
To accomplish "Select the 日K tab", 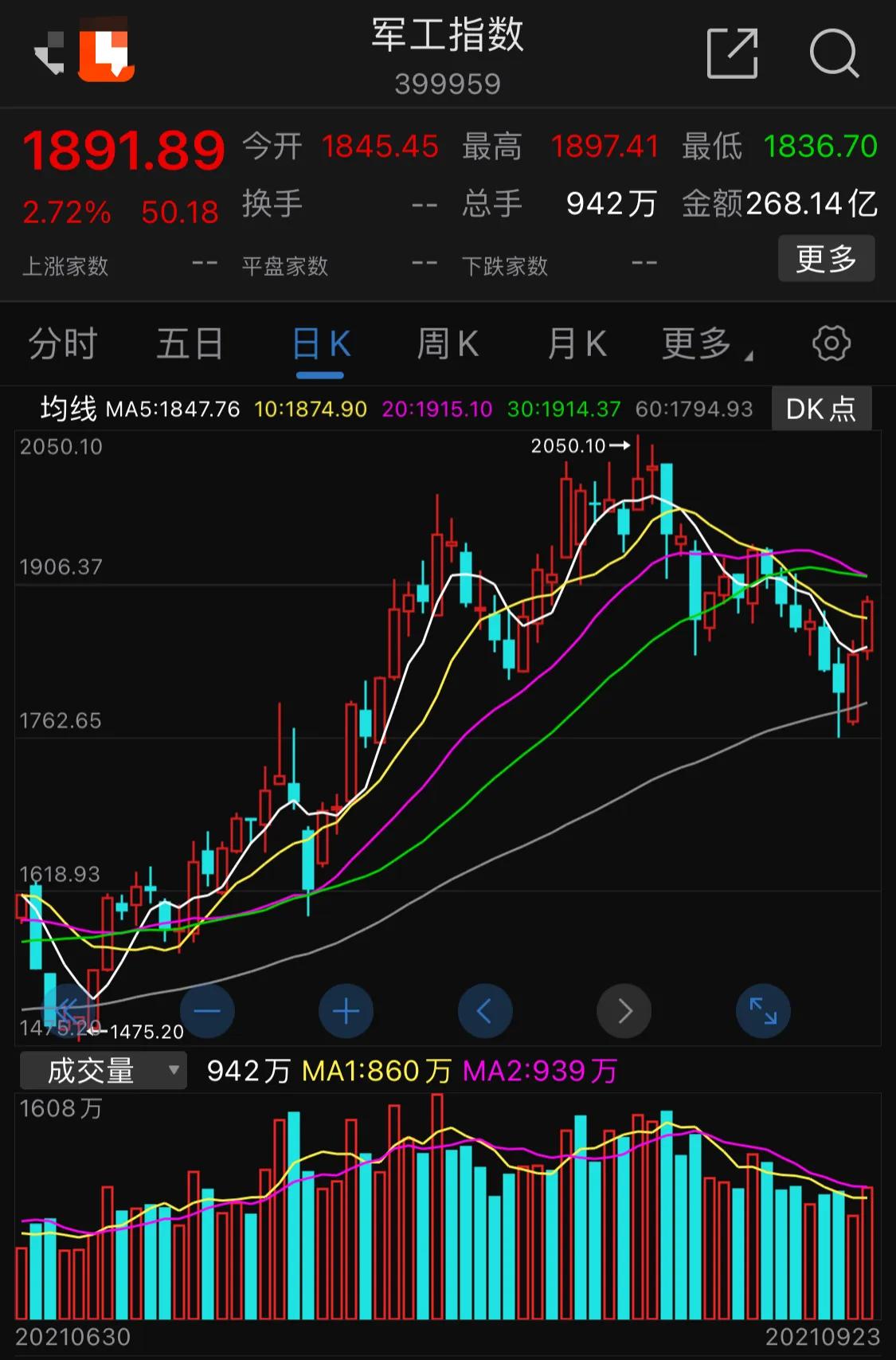I will 321,344.
